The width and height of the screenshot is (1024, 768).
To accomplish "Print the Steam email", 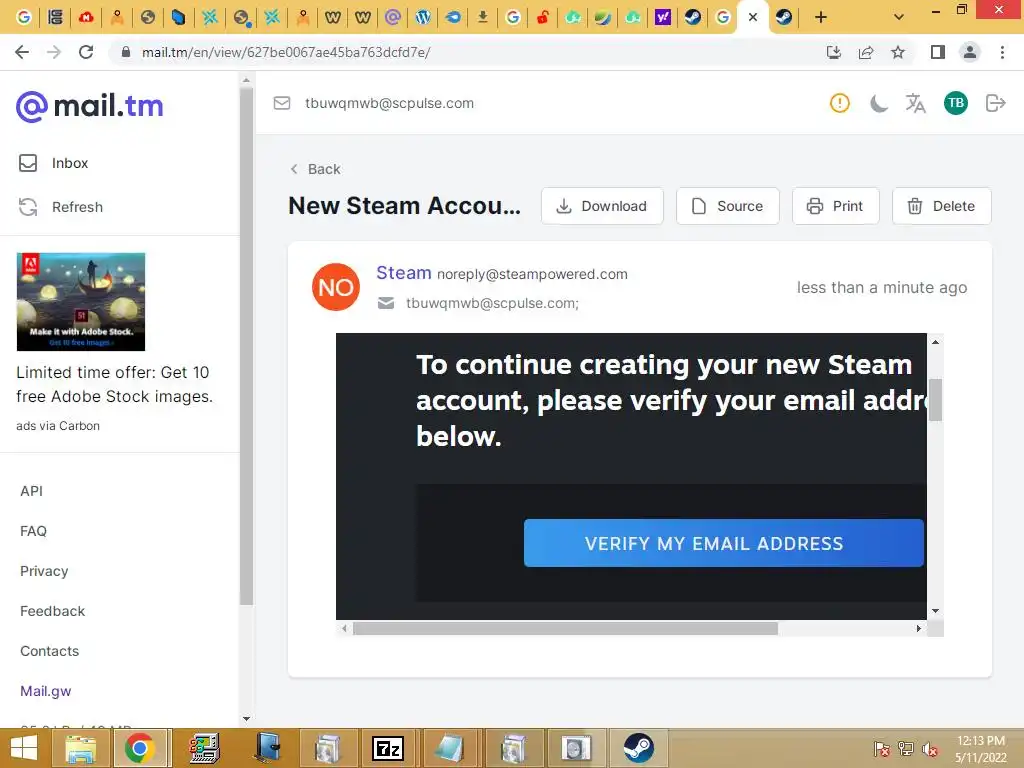I will (x=836, y=206).
